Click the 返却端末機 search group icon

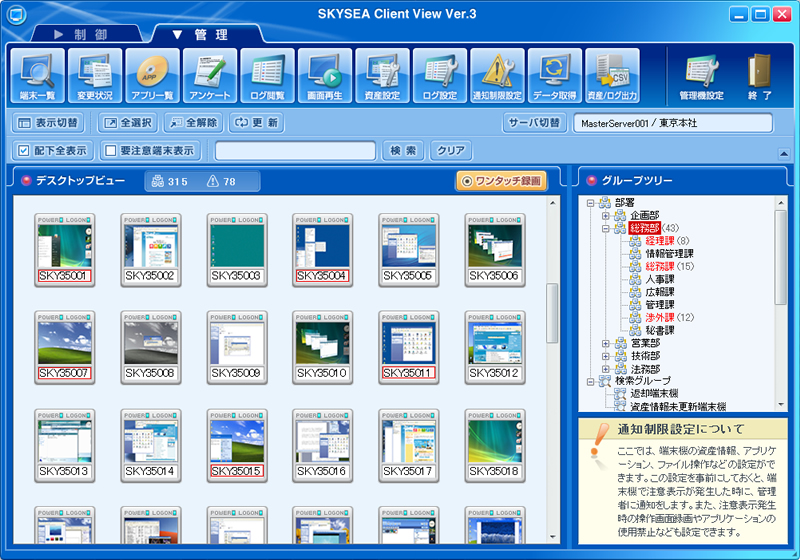pyautogui.click(x=620, y=394)
